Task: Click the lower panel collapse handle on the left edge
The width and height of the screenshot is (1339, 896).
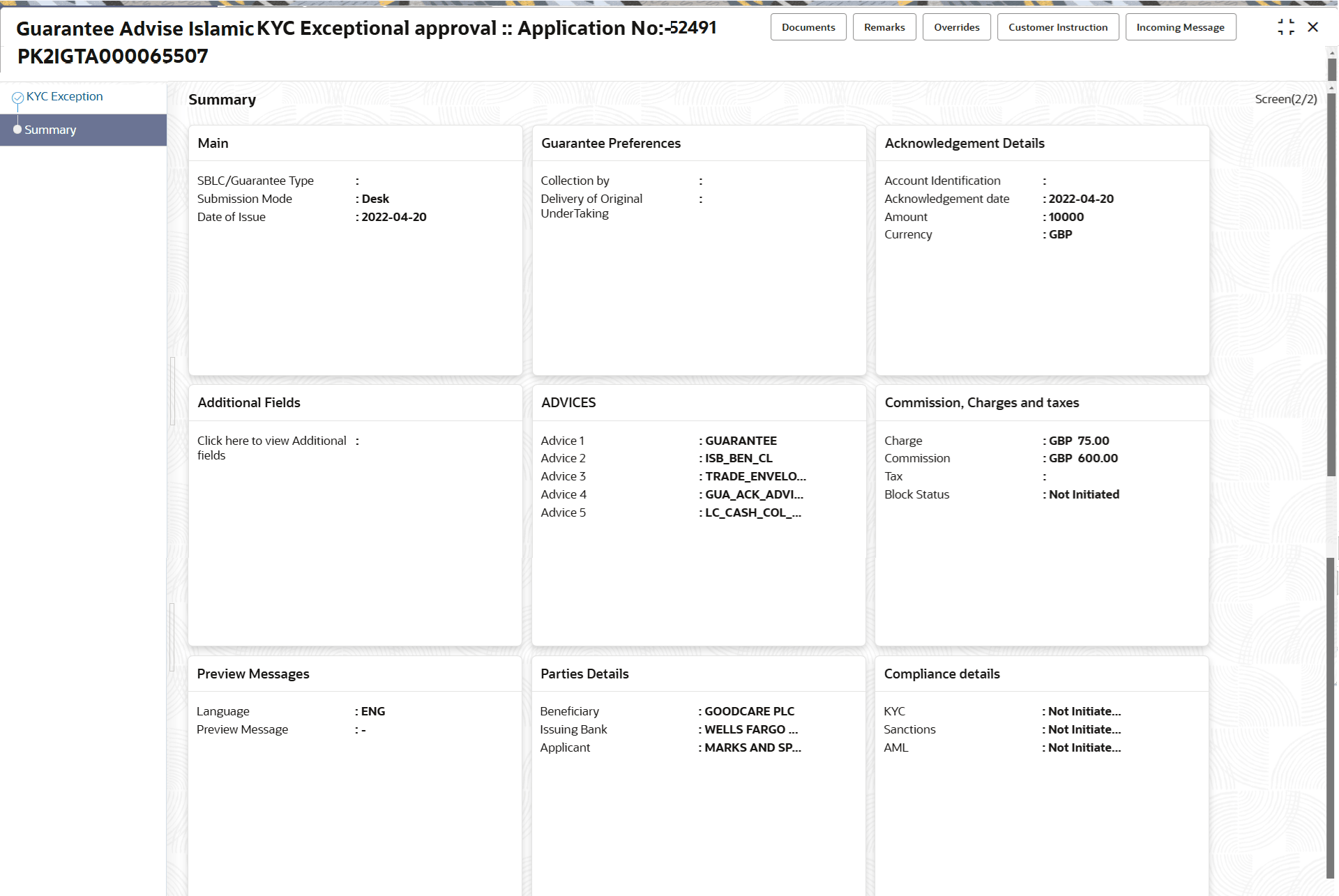Action: click(x=171, y=635)
